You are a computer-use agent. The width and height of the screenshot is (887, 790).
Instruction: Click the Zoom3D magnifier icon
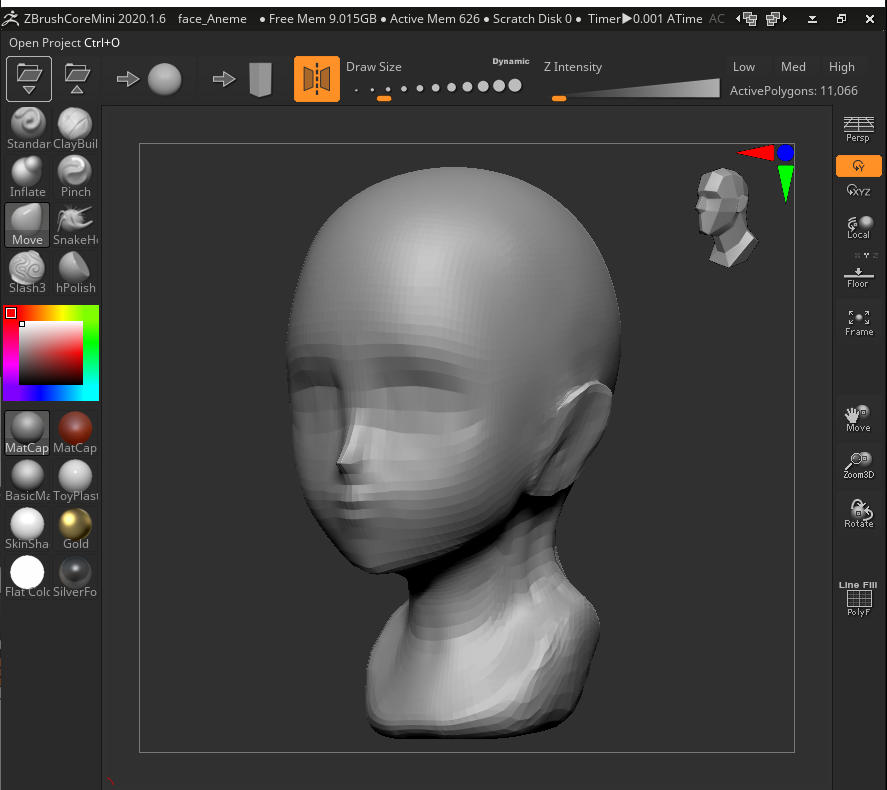coord(859,466)
